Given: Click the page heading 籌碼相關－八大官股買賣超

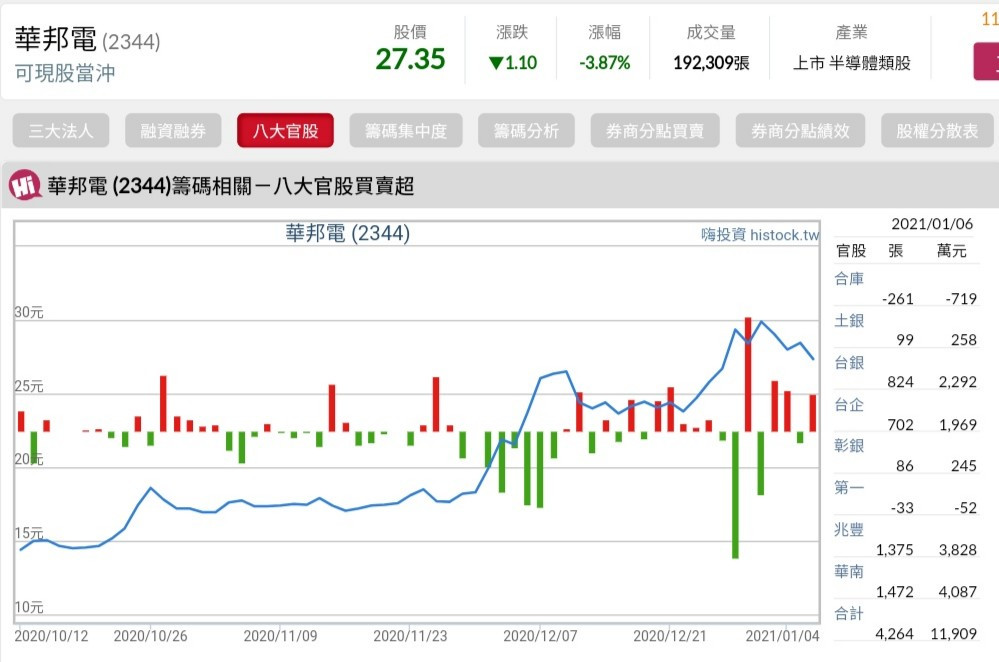Looking at the screenshot, I should (293, 186).
